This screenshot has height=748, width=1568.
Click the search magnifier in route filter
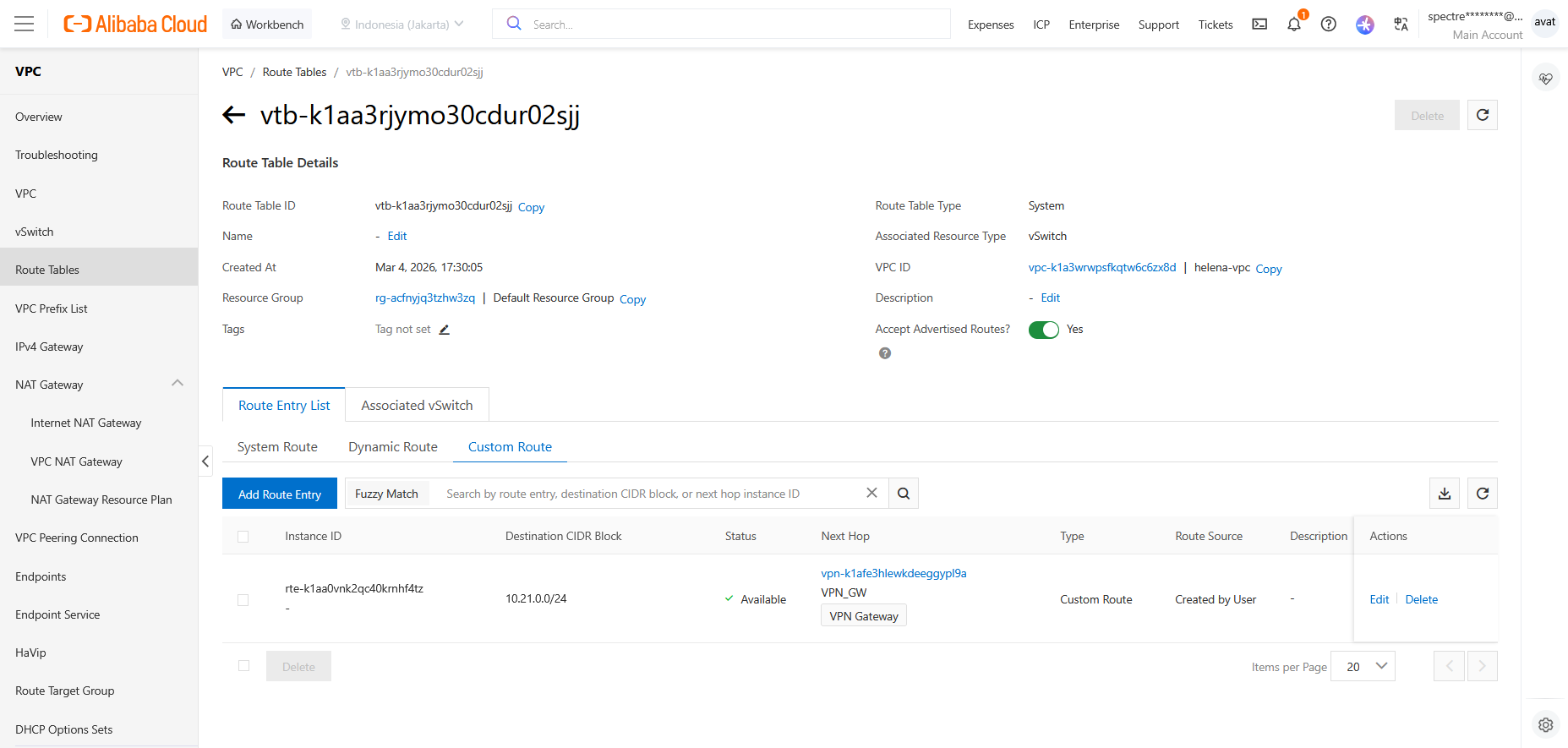tap(904, 494)
